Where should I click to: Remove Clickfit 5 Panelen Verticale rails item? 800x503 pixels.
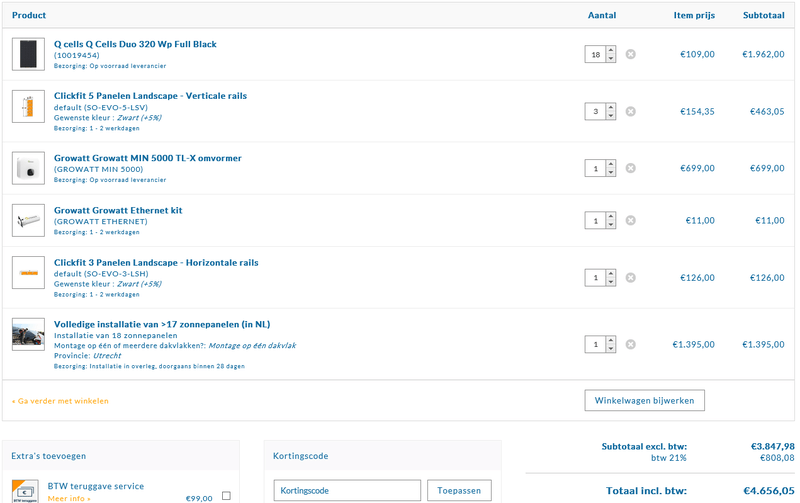click(630, 111)
